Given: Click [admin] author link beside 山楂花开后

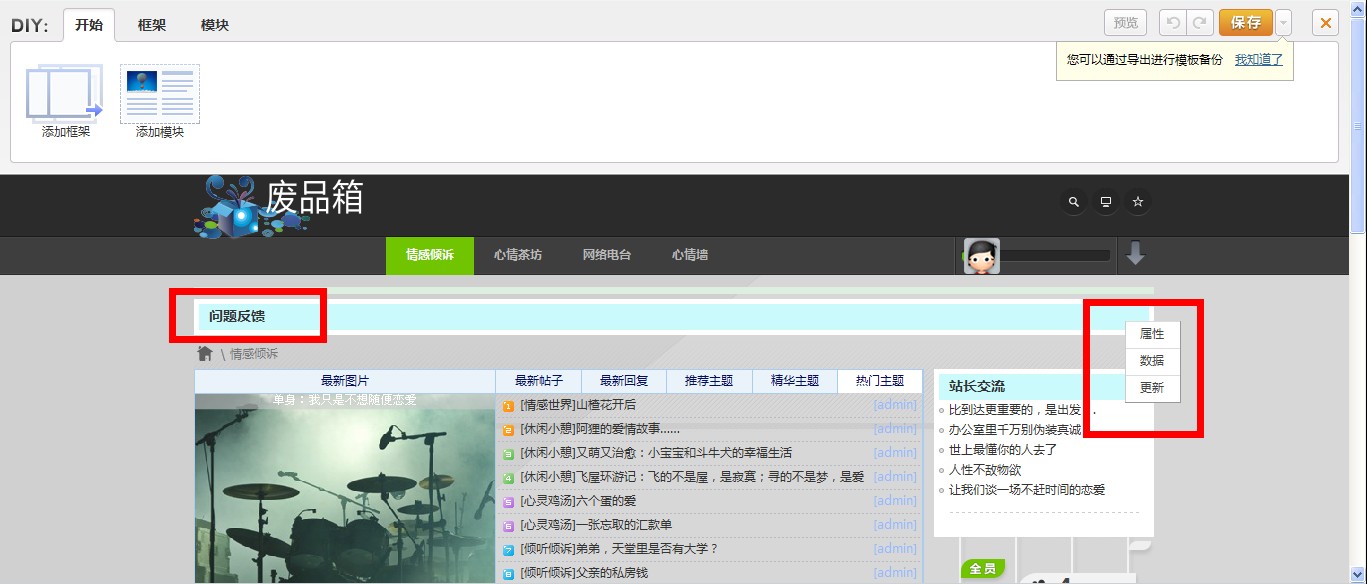Looking at the screenshot, I should pyautogui.click(x=895, y=405).
